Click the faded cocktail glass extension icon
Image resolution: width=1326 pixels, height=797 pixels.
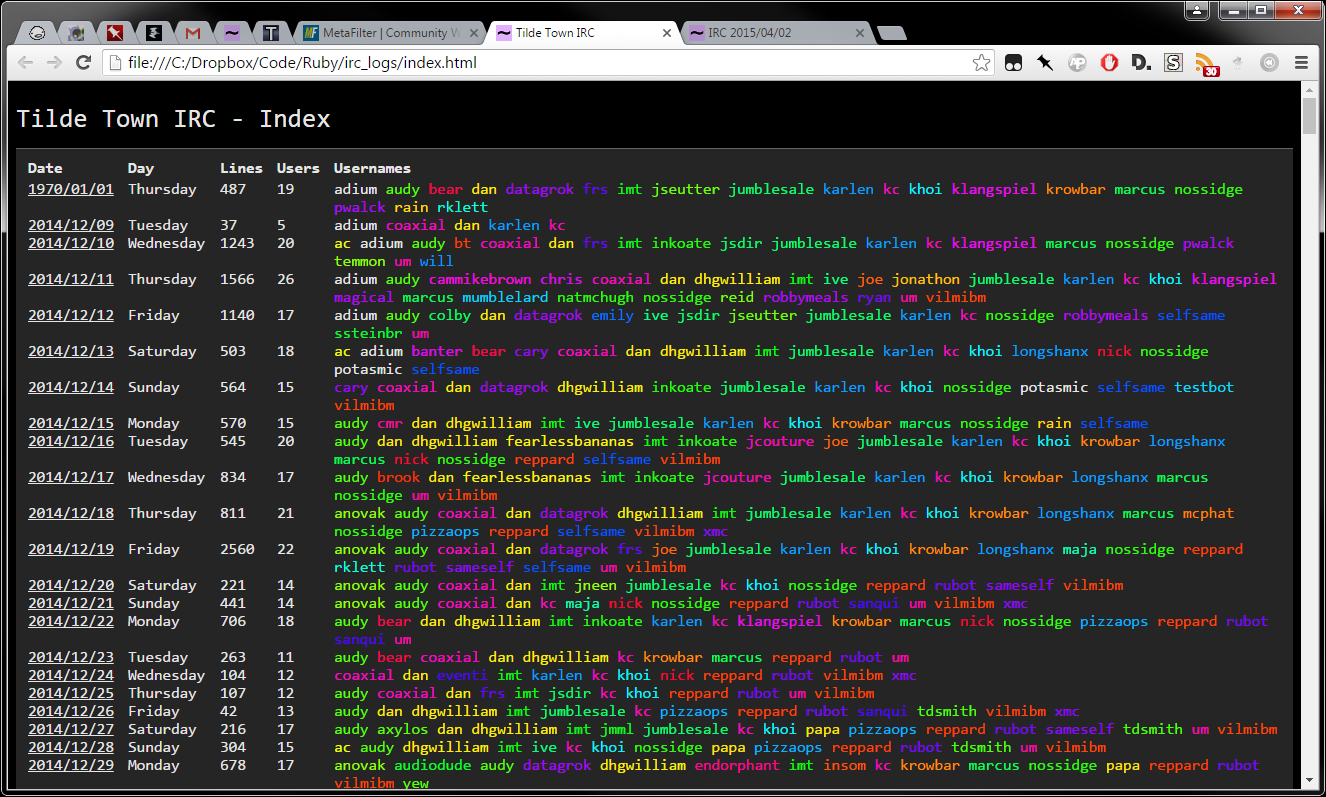(1237, 63)
